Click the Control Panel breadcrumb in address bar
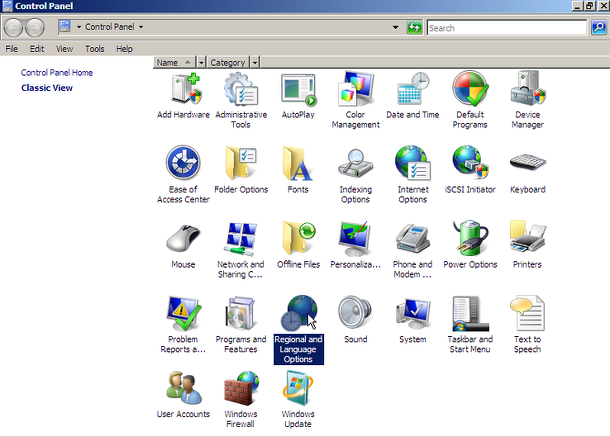Viewport: 610px width, 437px height. (110, 27)
